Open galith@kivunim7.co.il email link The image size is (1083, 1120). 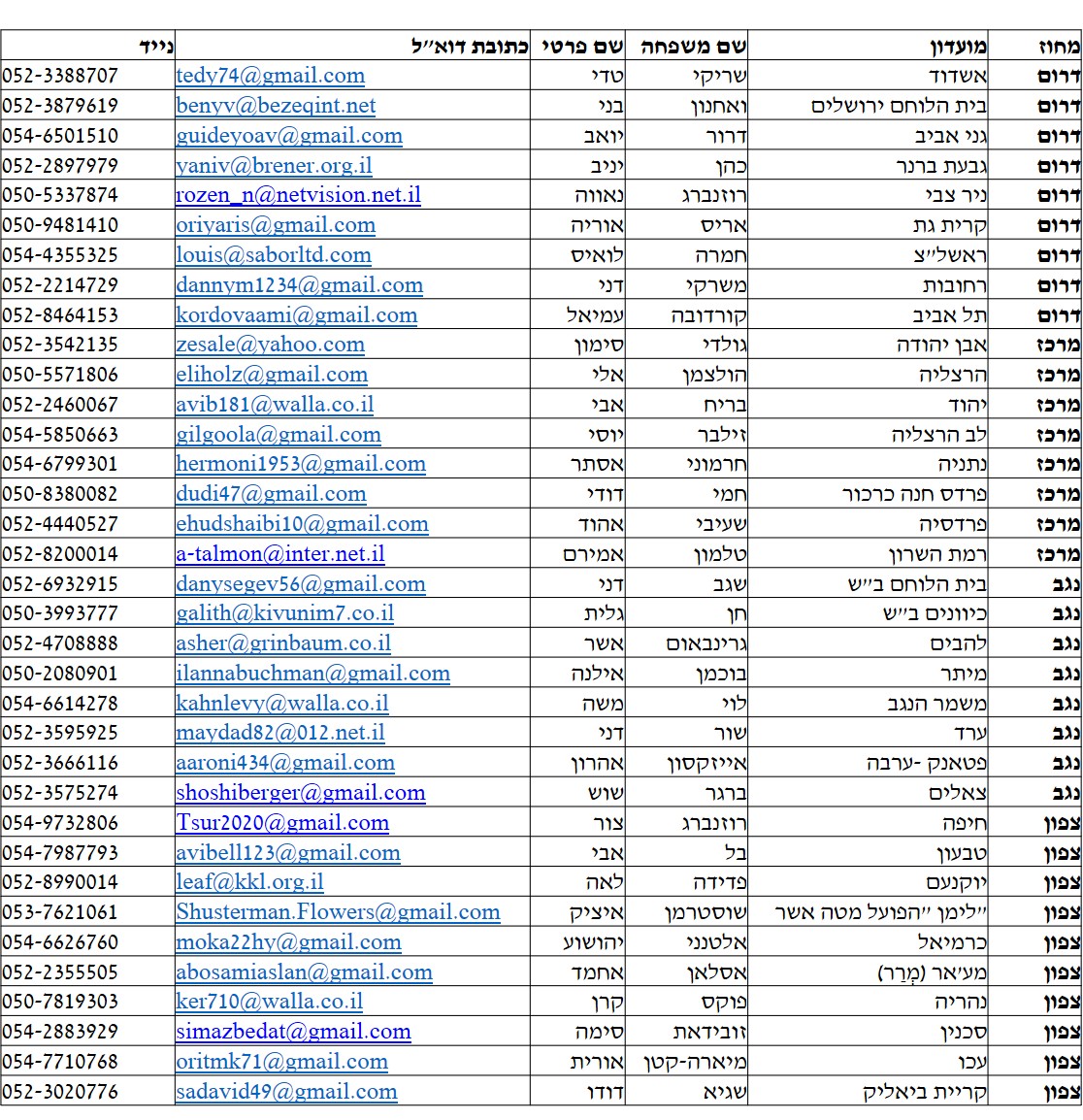284,613
